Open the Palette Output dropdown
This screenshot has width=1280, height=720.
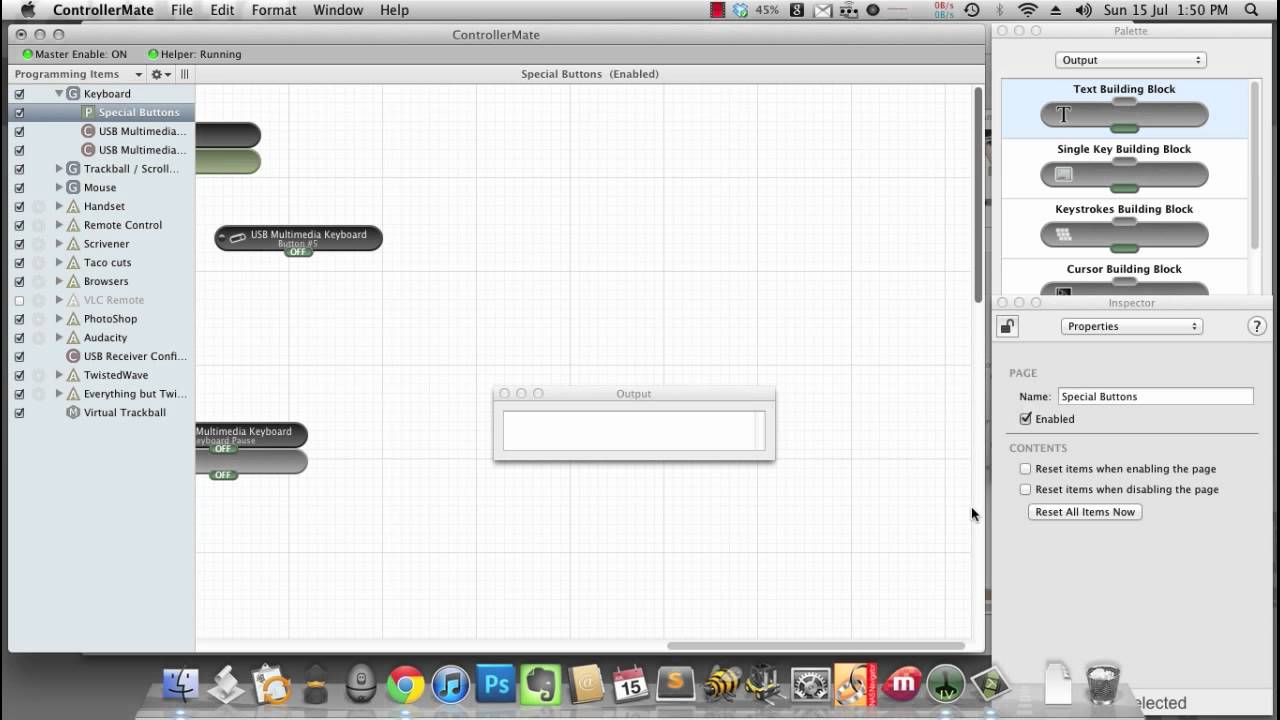(x=1130, y=60)
